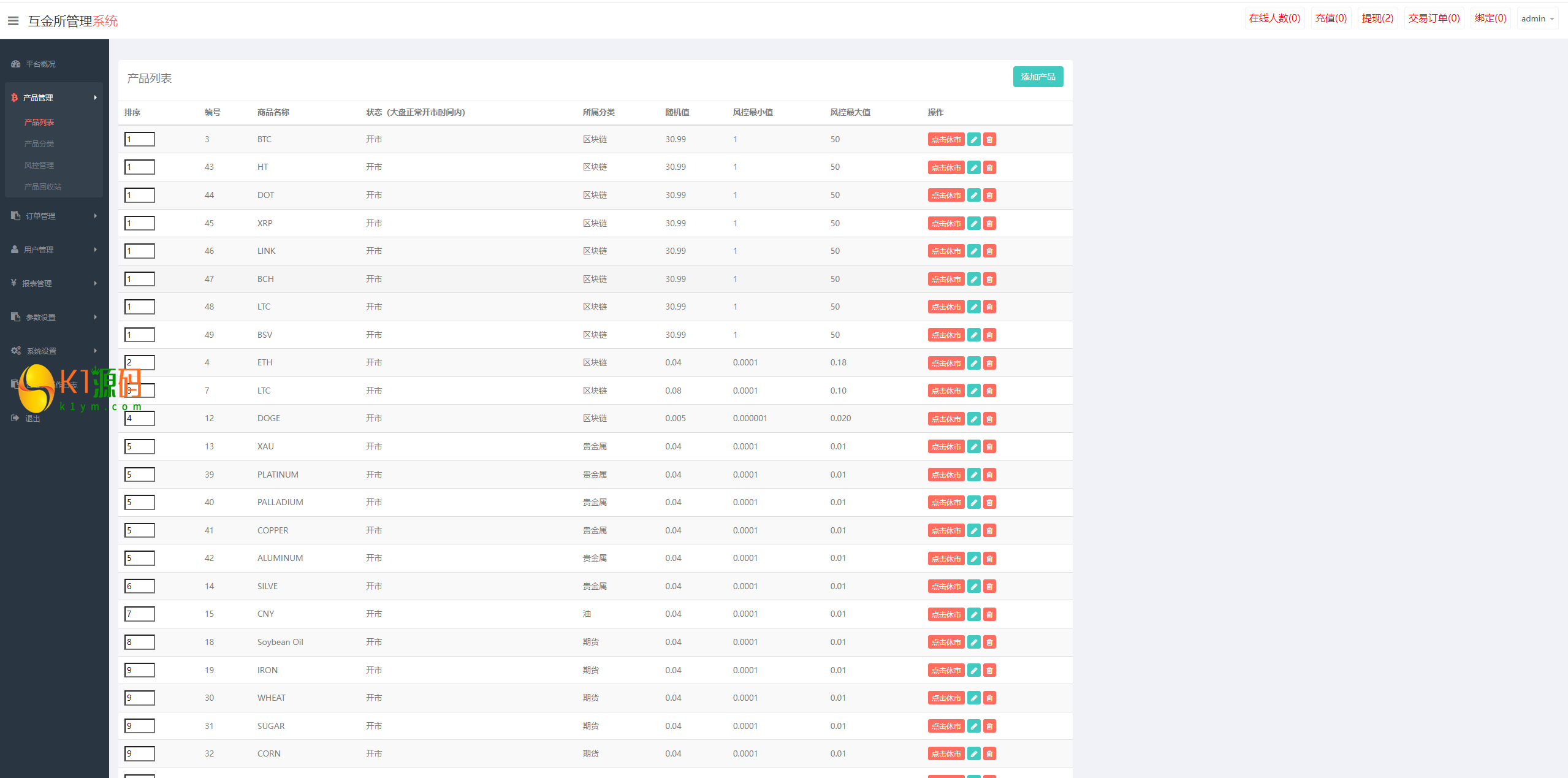
Task: Click edit pencil icon for ETH row
Action: 973,363
